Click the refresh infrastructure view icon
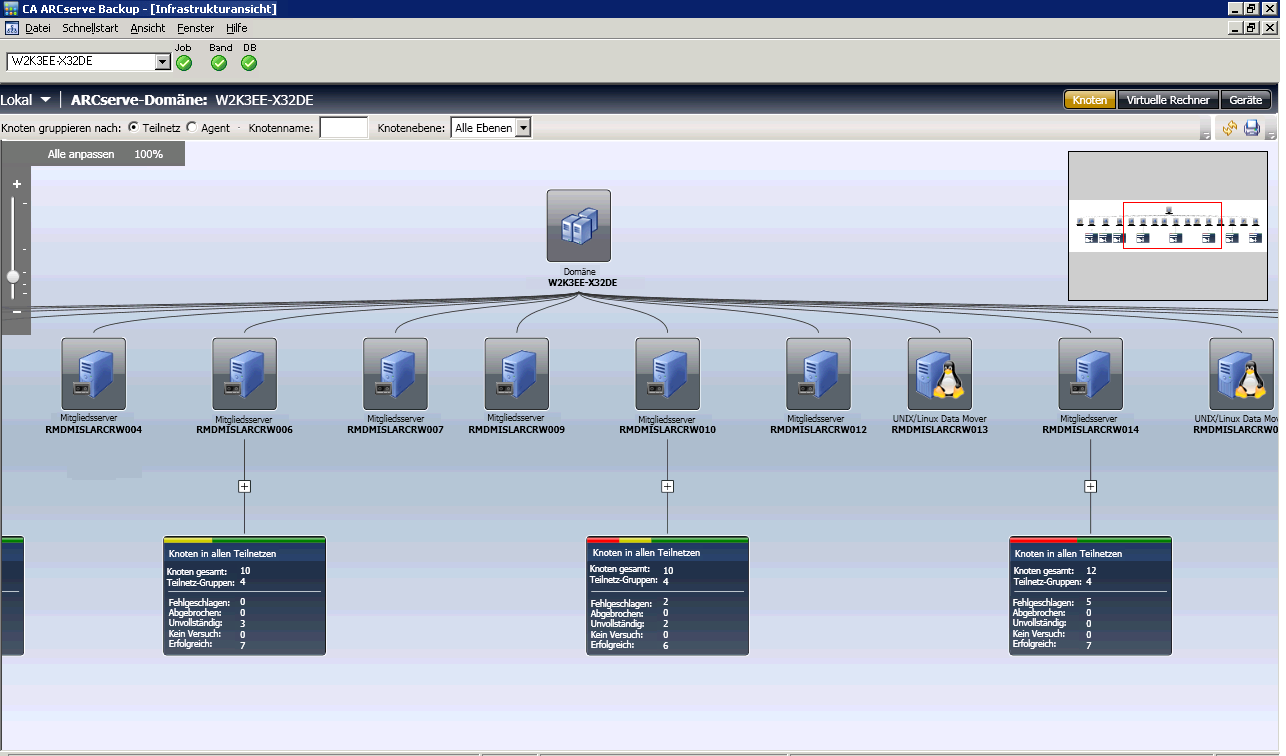Screen dimensions: 1286x756 tap(1230, 128)
